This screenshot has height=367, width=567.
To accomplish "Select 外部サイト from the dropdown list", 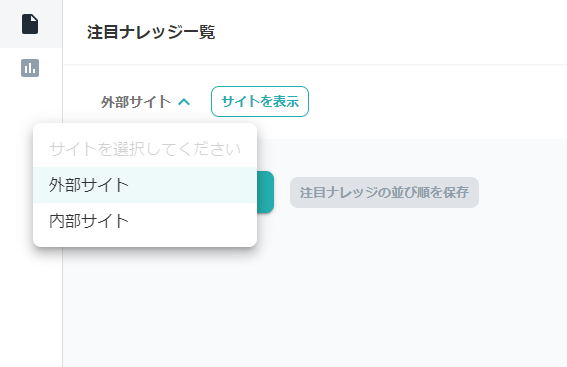I will pyautogui.click(x=145, y=185).
